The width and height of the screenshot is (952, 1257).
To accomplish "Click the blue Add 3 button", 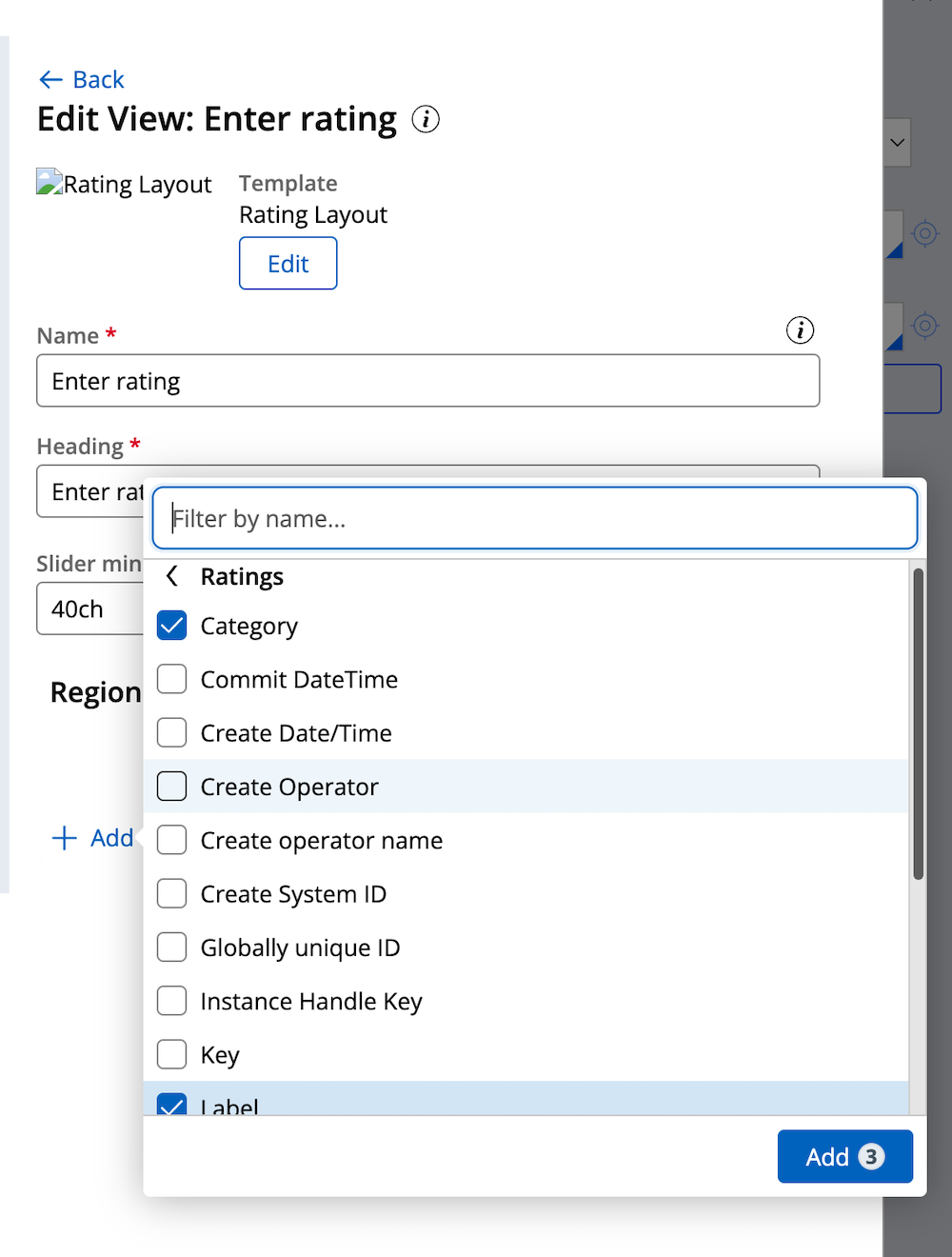I will (845, 1156).
